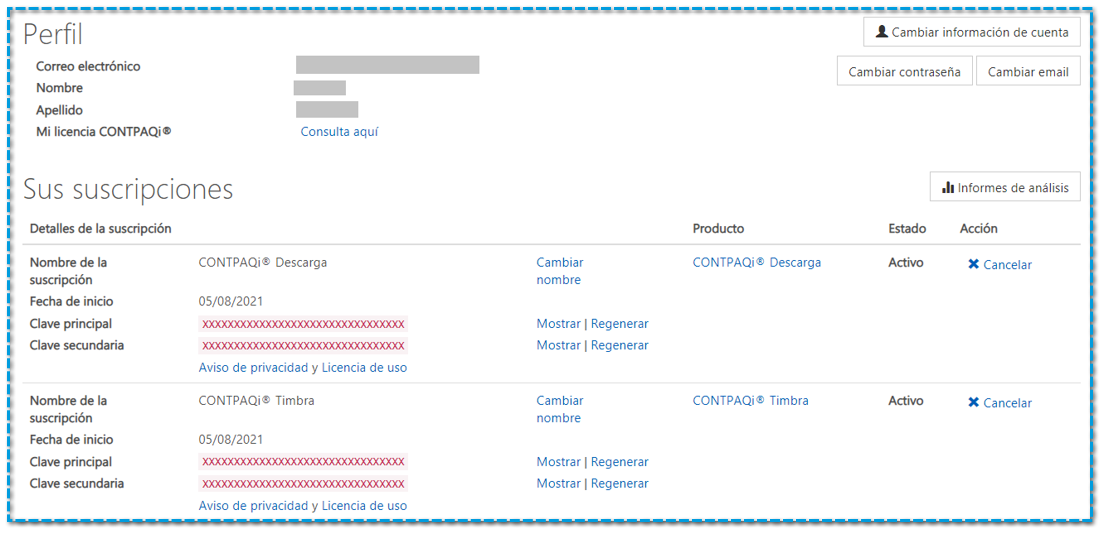Show the secondary key for Descarga
Viewport: 1104px width, 533px height.
point(558,345)
